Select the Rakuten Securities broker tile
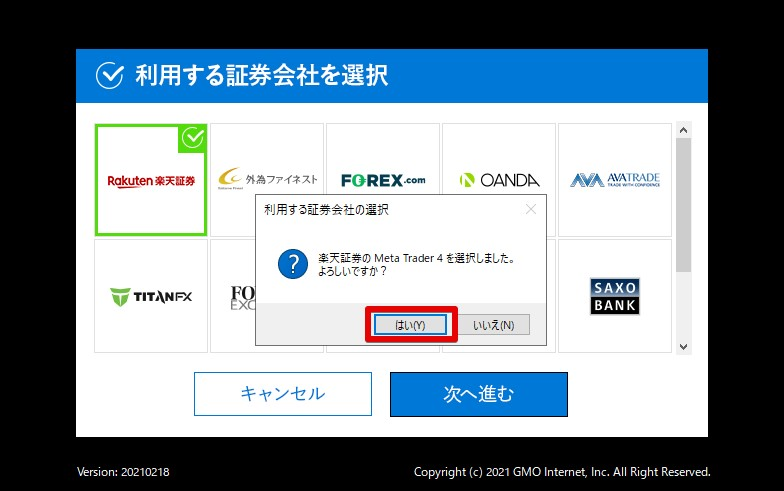784x491 pixels. [150, 180]
